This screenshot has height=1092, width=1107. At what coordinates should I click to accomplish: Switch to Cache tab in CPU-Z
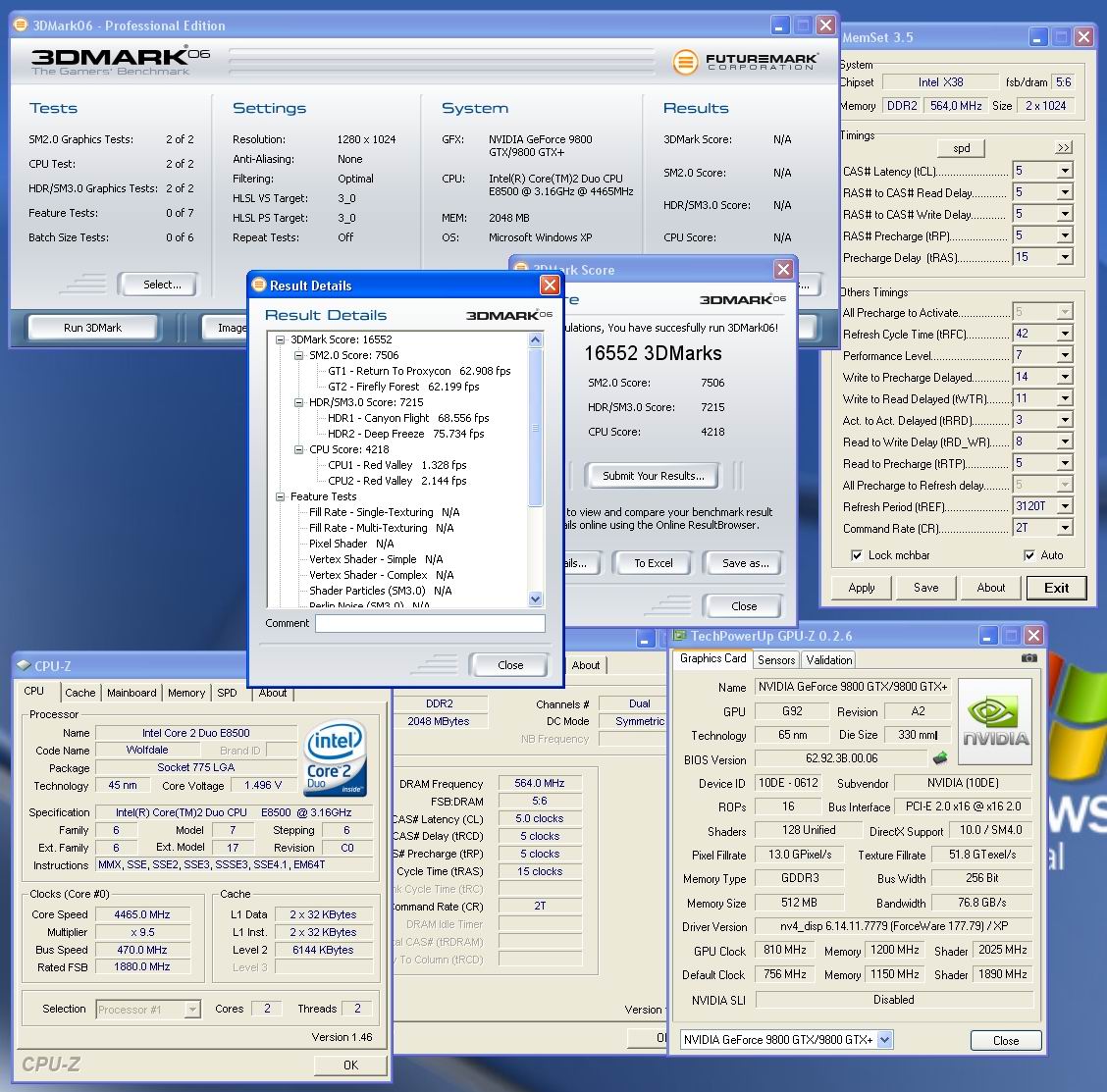click(80, 694)
